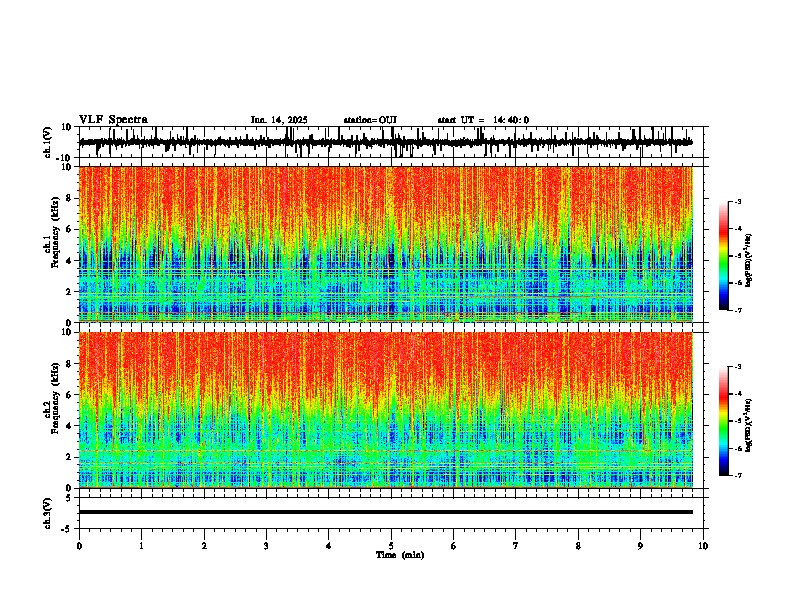Click the "7" tick on the time axis
Viewport: 792px width, 612px height.
coord(516,546)
